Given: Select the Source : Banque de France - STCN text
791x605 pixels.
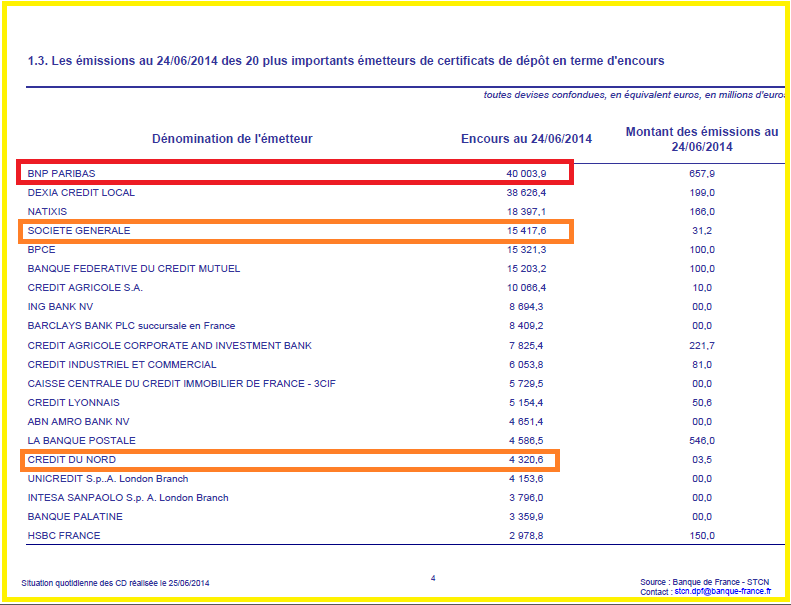Looking at the screenshot, I should 705,582.
